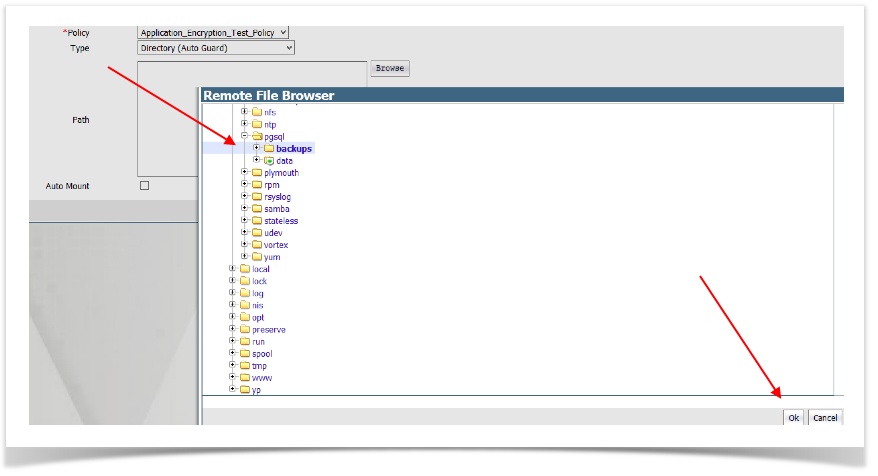Select the plymouth folder label
Screen dimensions: 878x476
(x=281, y=173)
